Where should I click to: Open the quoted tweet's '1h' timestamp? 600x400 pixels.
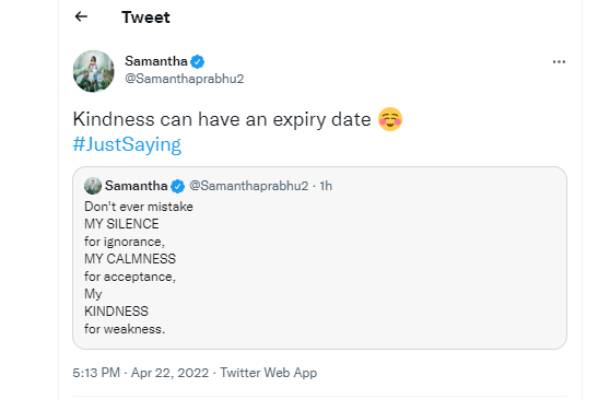click(x=326, y=186)
